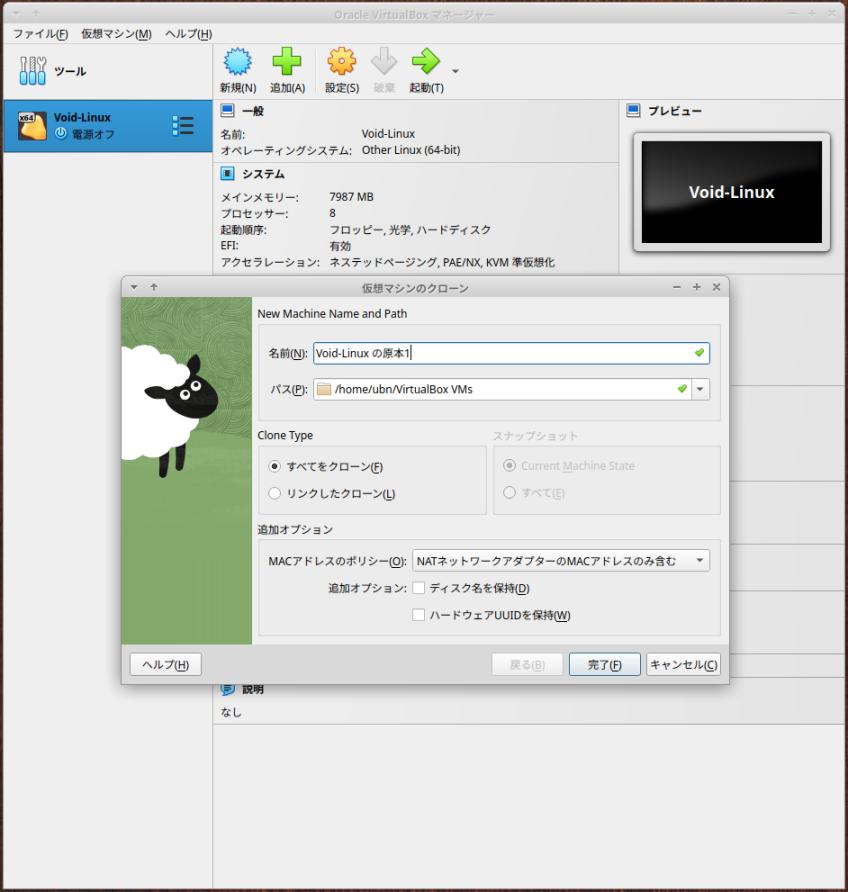Click the プレビュー header text
Screen dimensions: 848x892
(x=675, y=111)
